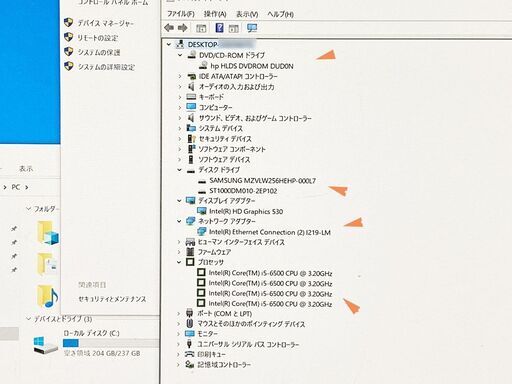Click the Back arrow toolbar icon

click(x=169, y=28)
